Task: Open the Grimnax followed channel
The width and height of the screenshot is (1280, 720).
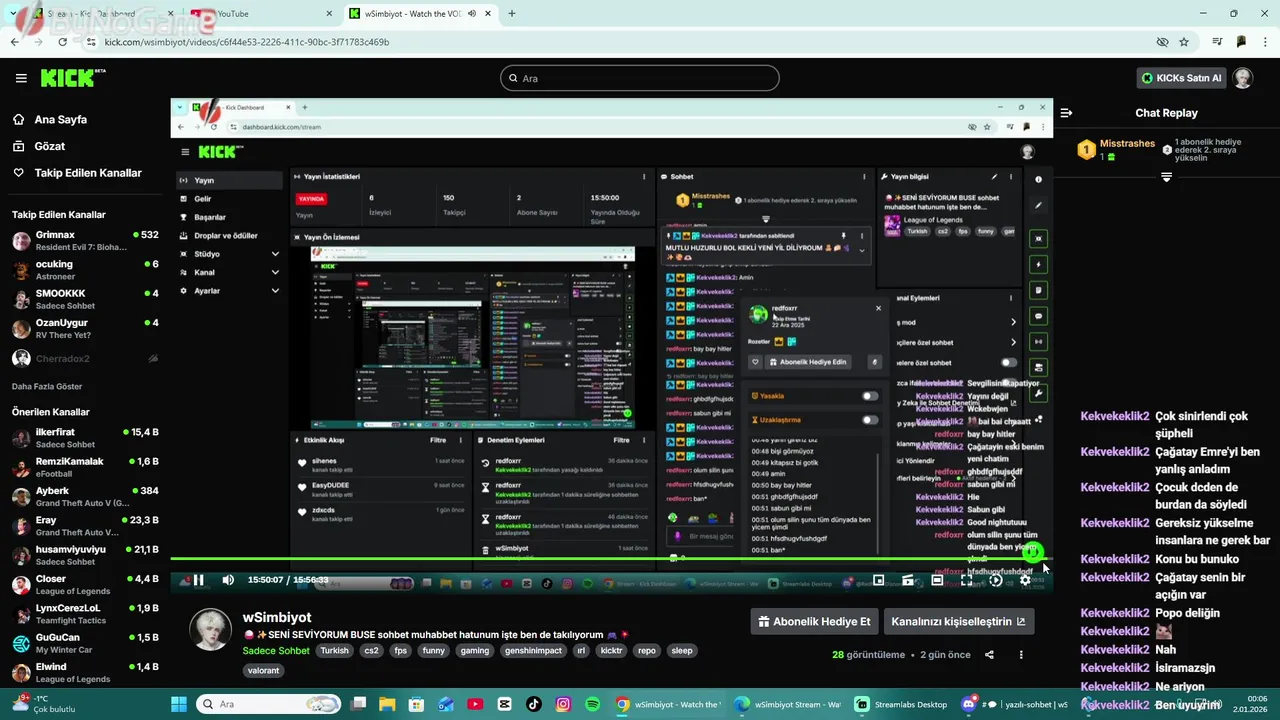Action: (x=84, y=241)
